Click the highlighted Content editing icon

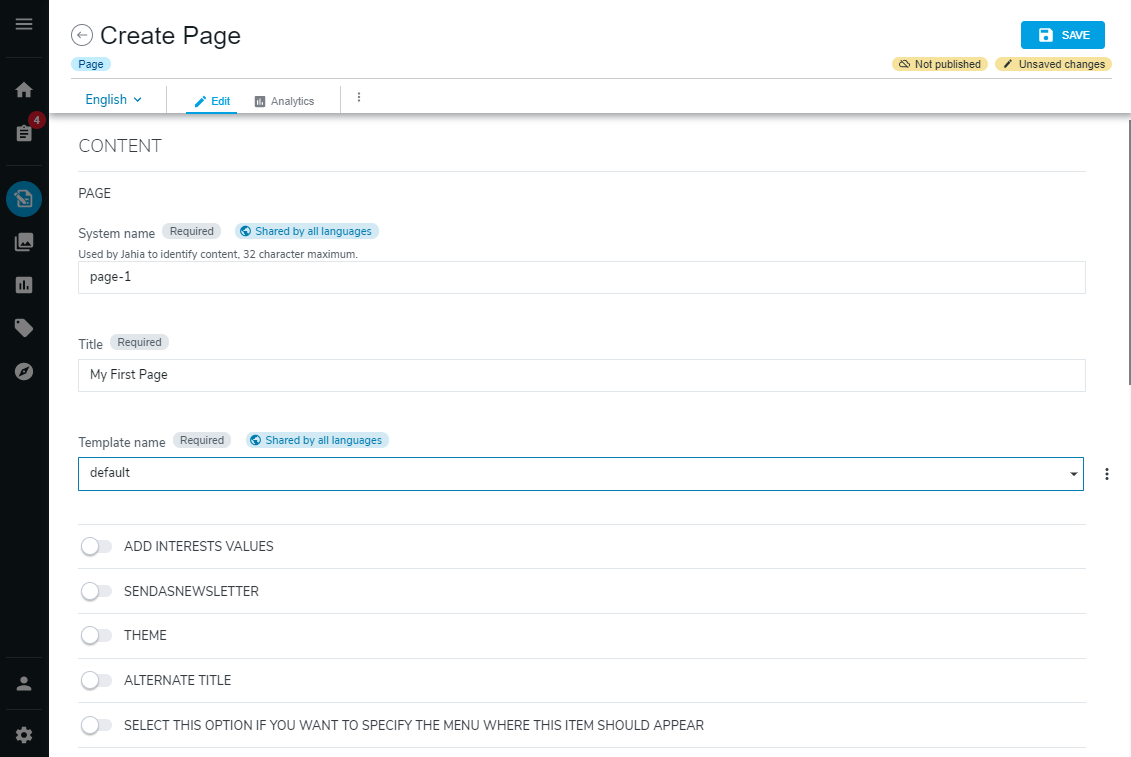[24, 198]
